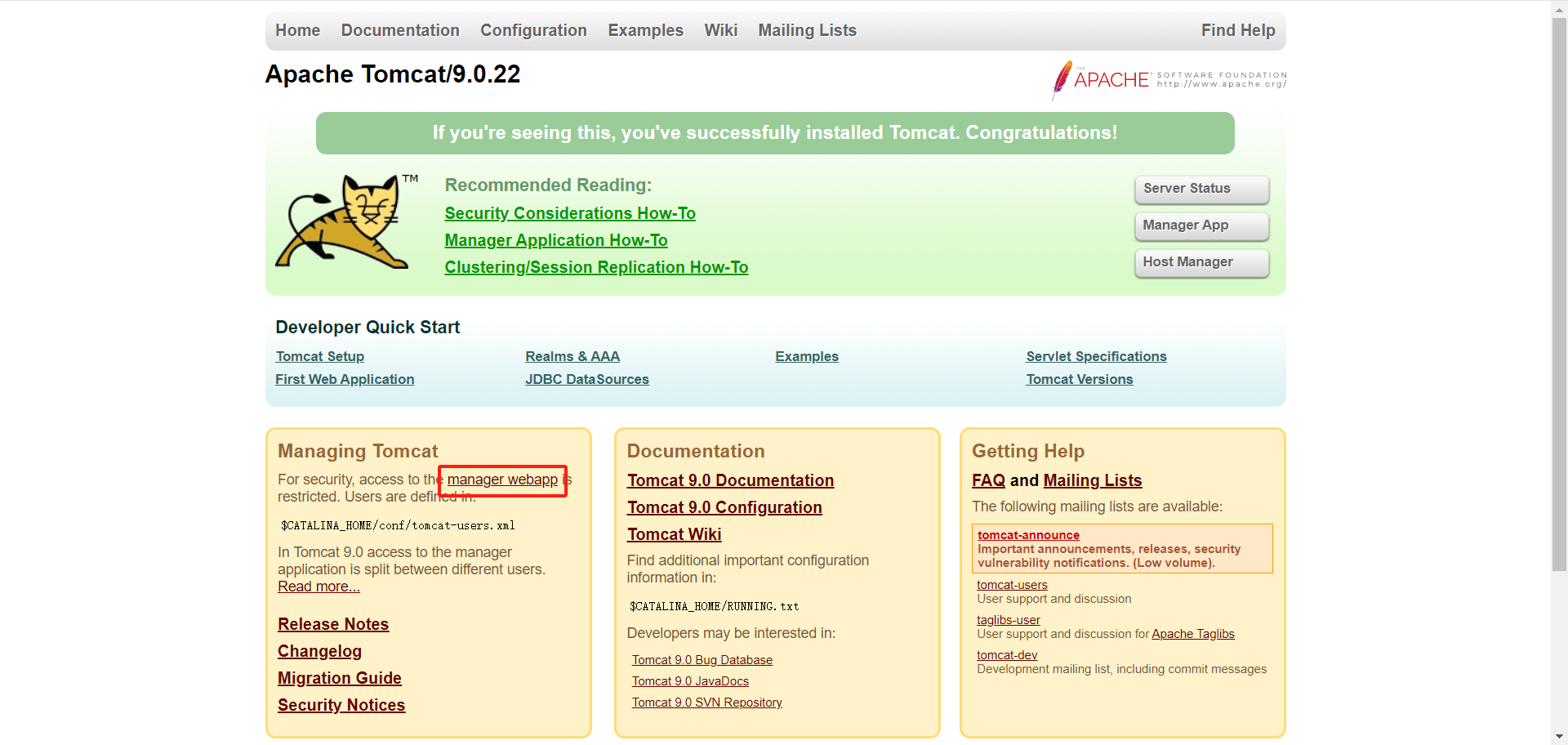Image resolution: width=1568 pixels, height=745 pixels.
Task: Open Tomcat Versions link
Action: [x=1079, y=379]
